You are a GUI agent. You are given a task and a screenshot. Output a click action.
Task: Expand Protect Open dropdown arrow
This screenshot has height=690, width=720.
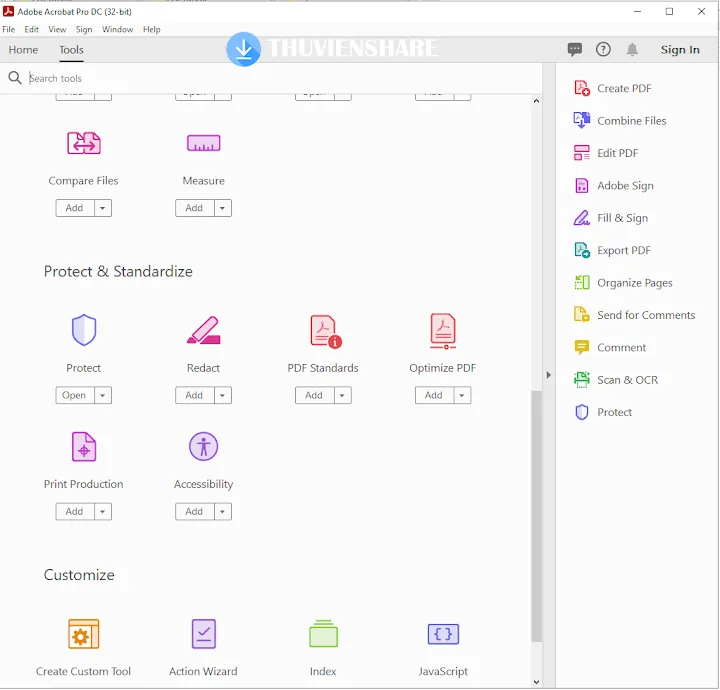(103, 395)
